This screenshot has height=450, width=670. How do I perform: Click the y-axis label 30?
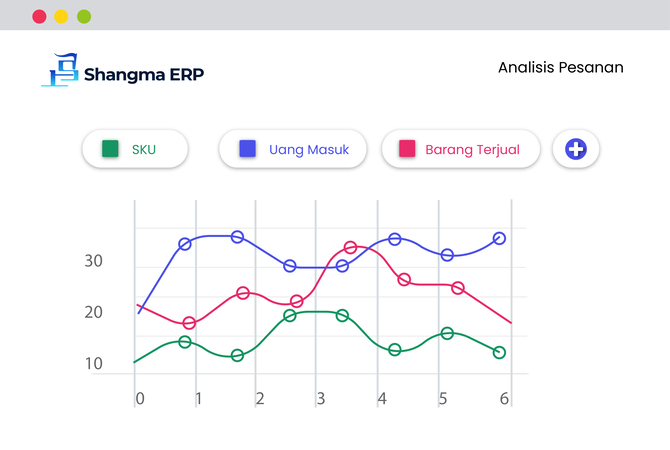coord(94,261)
